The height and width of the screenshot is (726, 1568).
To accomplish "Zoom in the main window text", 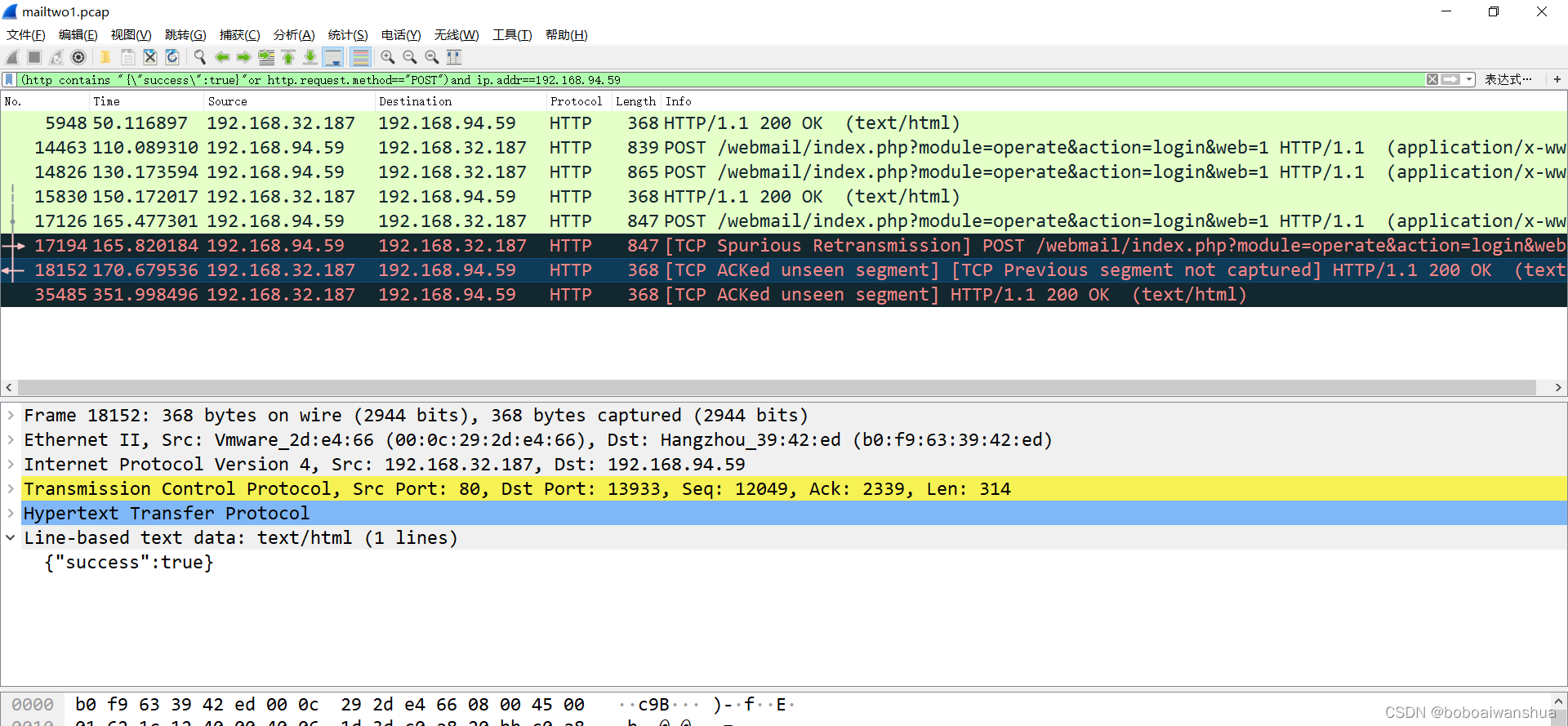I will pyautogui.click(x=388, y=57).
